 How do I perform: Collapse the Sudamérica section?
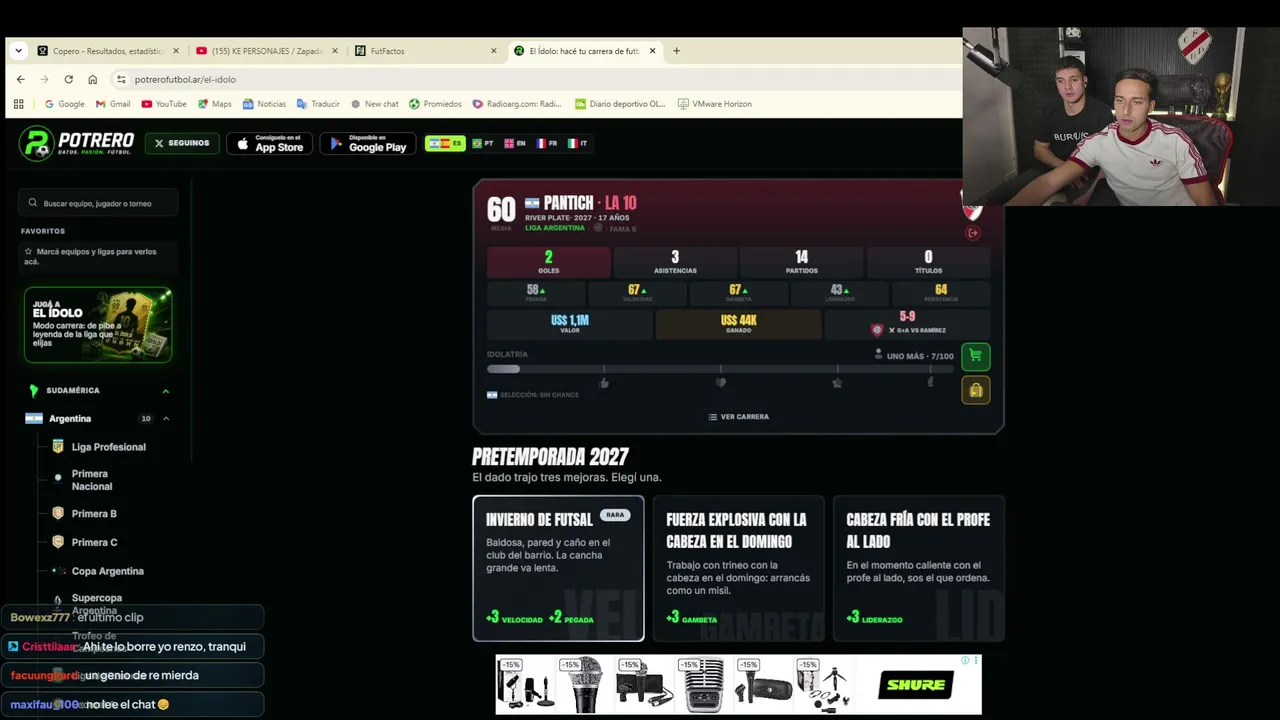pos(165,391)
